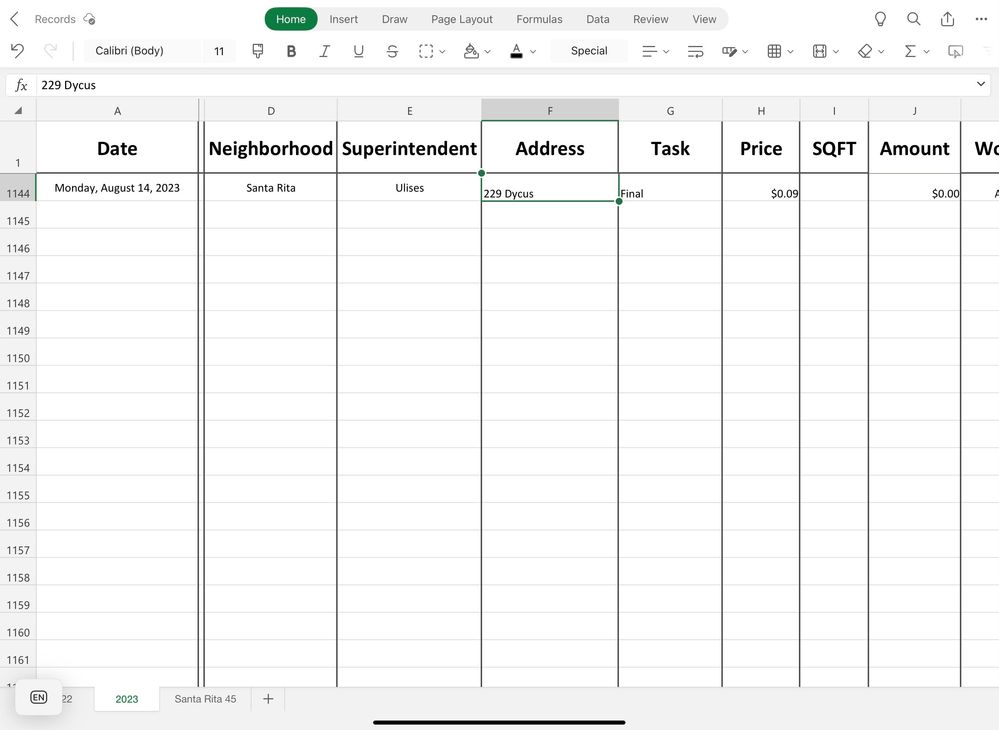
Task: Open the Data tab
Action: point(598,19)
